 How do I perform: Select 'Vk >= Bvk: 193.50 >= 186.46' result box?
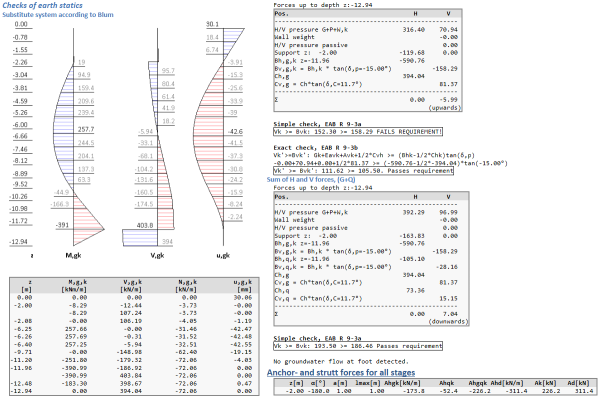(x=358, y=346)
